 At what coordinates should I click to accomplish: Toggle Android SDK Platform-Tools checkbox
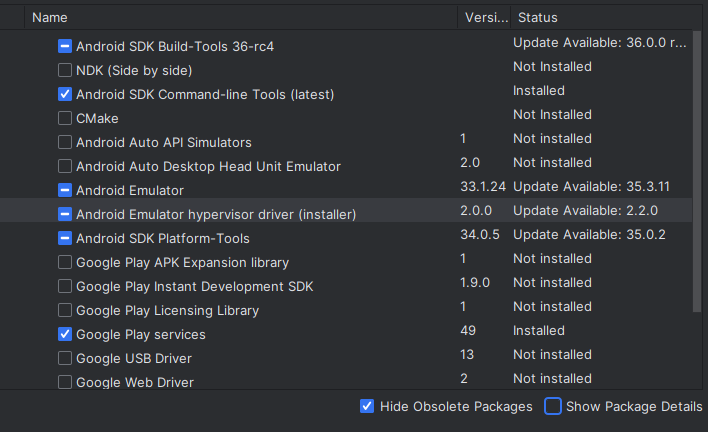[x=65, y=238]
